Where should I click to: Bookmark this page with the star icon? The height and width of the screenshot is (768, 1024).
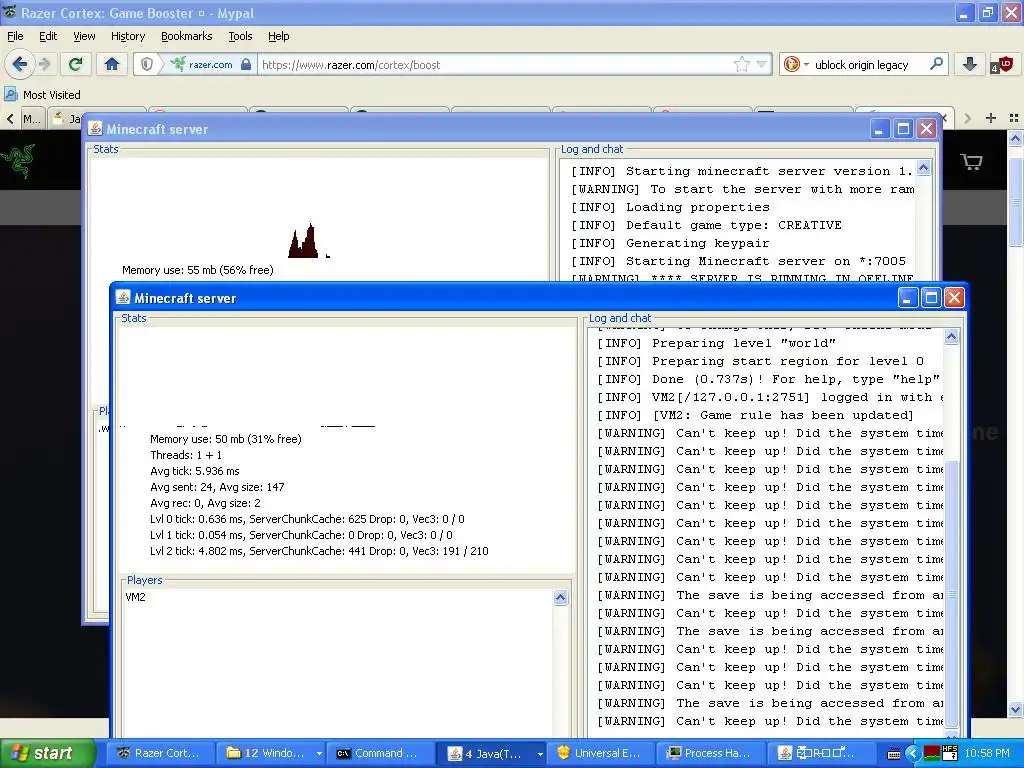[741, 64]
